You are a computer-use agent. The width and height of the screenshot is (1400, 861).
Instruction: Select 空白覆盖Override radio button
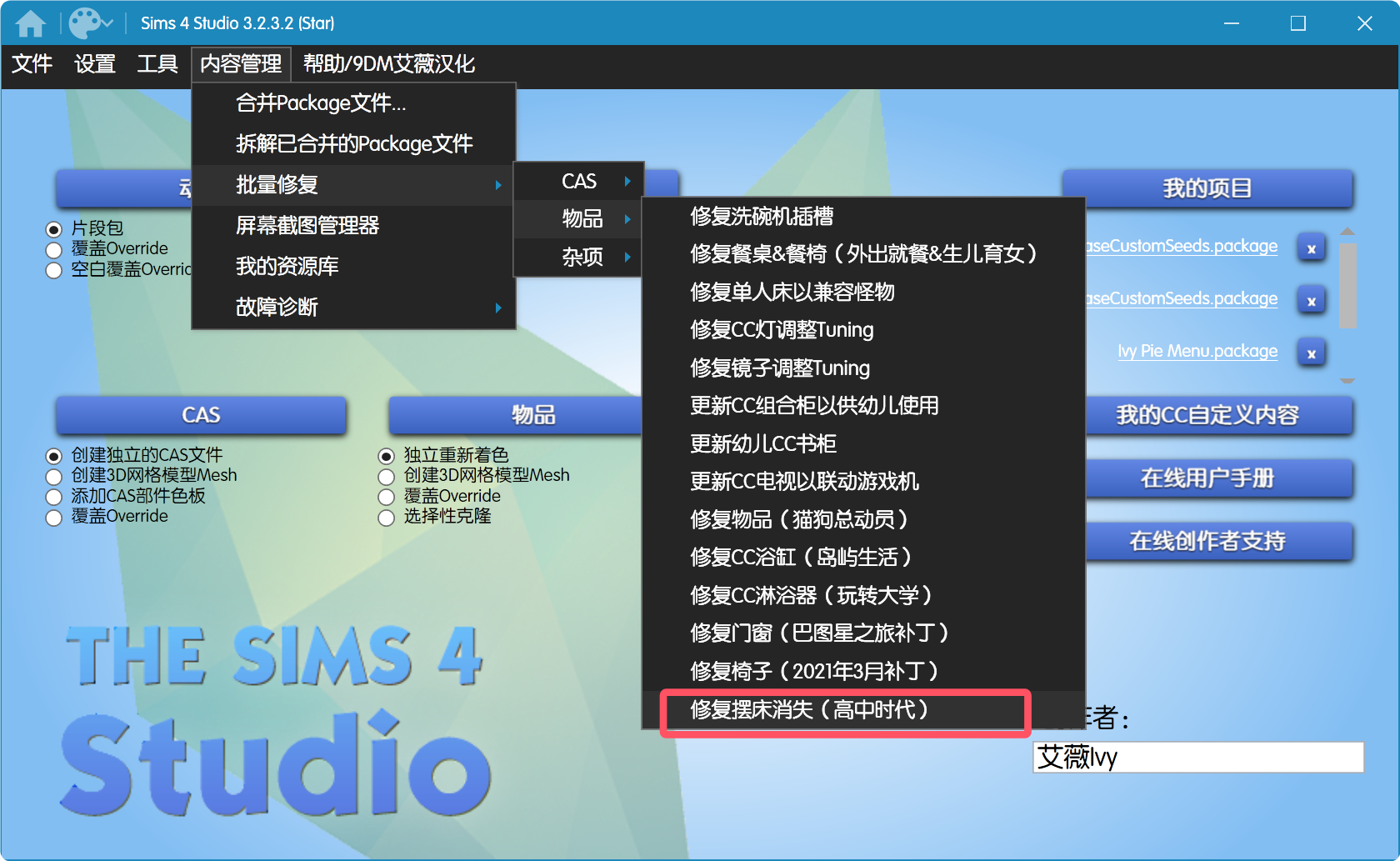tap(54, 271)
